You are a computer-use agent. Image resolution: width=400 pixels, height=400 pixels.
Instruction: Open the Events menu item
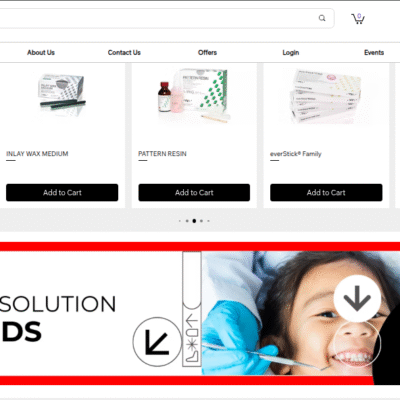pos(374,52)
